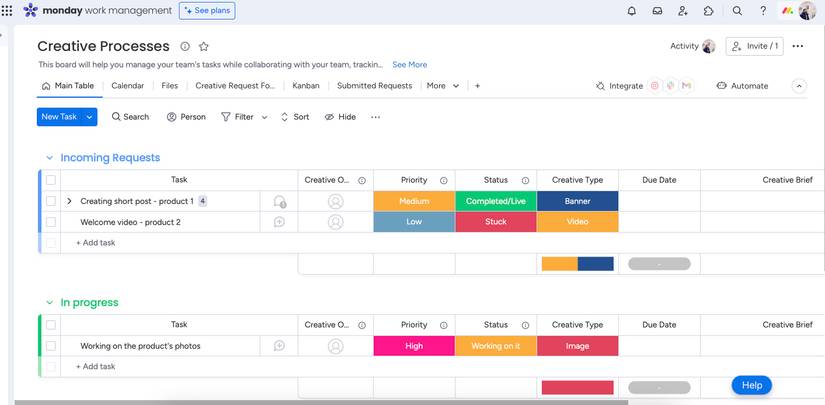Tick checkbox for Welcome video task
825x405 pixels.
[x=51, y=222]
